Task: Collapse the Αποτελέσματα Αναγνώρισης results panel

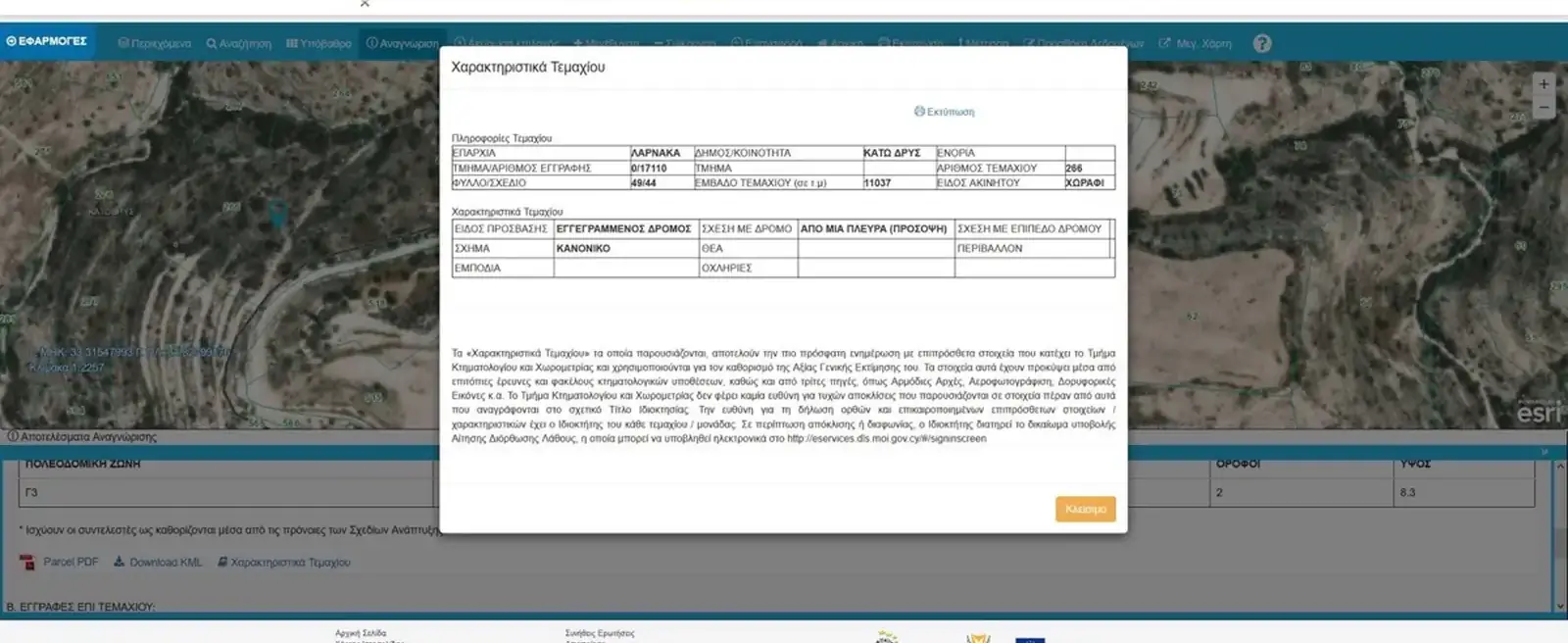Action: pos(1545,452)
